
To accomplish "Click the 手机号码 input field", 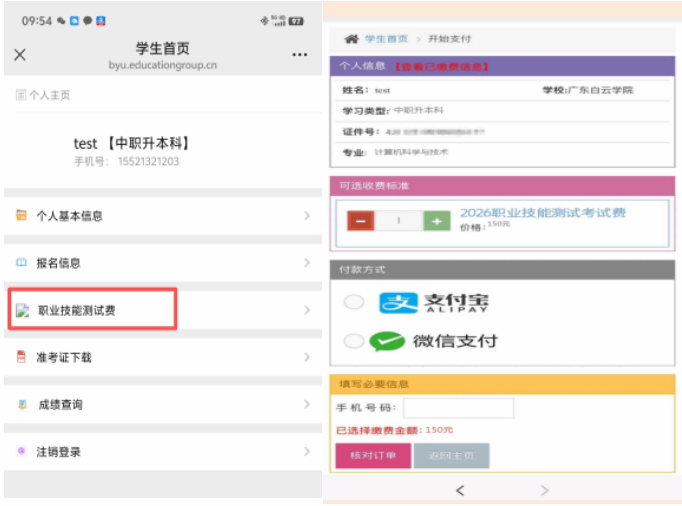I will click(458, 408).
